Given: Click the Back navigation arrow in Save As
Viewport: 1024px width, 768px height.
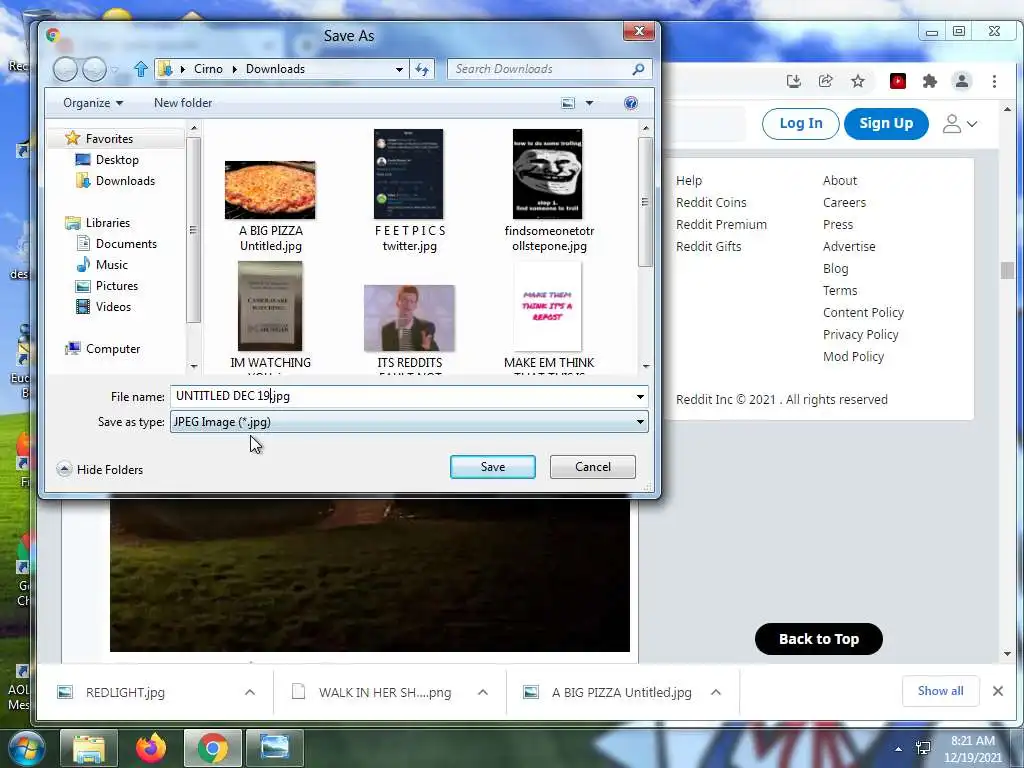Looking at the screenshot, I should (65, 69).
